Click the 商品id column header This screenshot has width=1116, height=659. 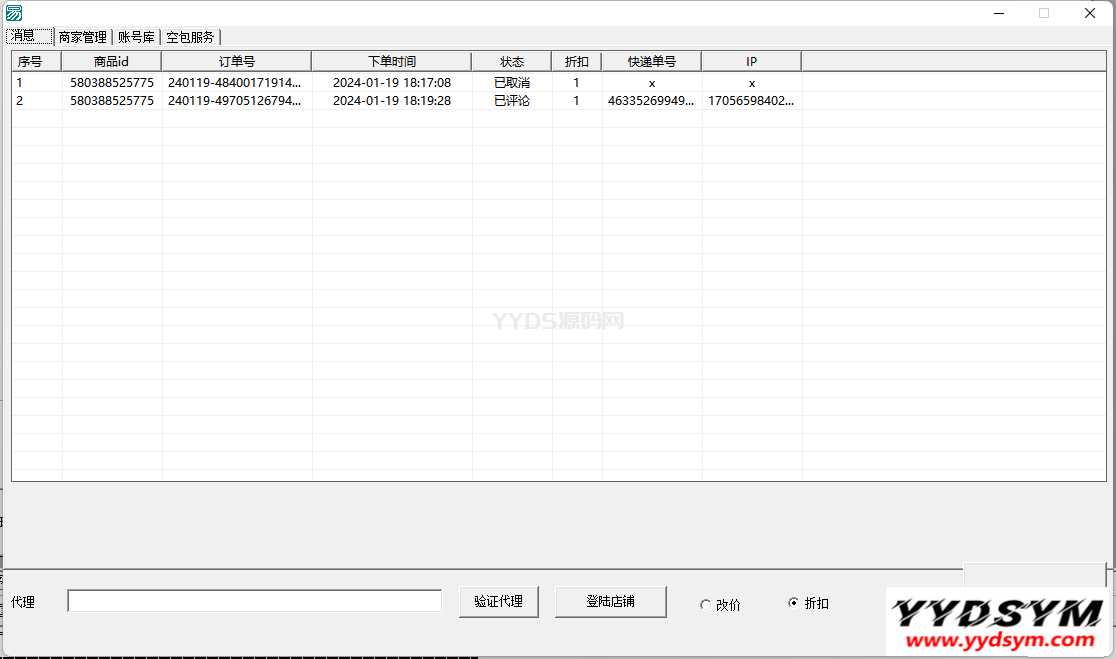tap(111, 61)
